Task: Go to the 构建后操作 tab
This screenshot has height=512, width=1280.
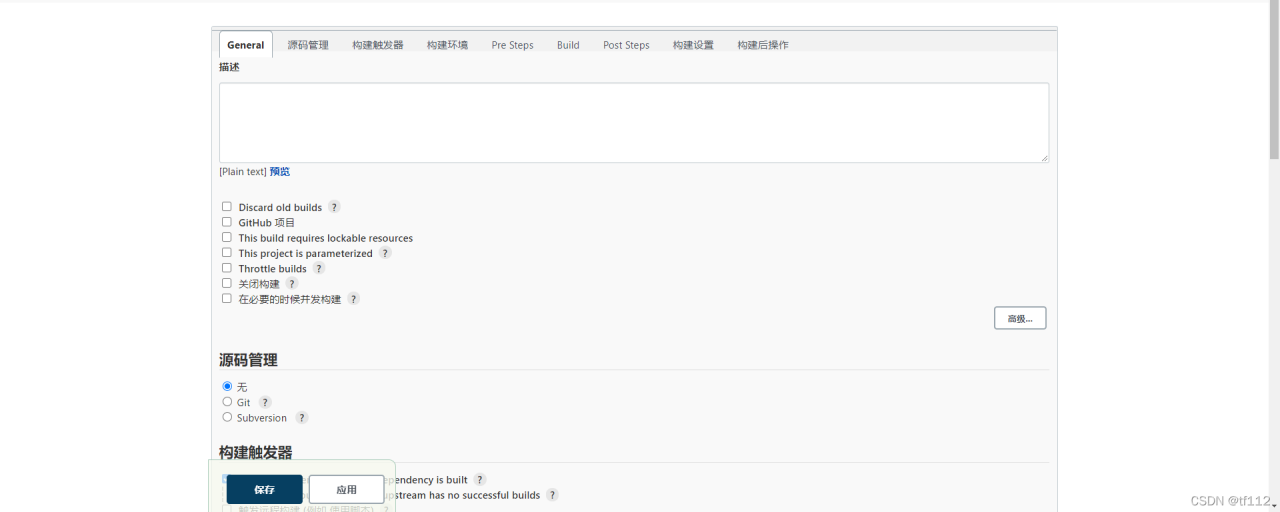Action: [x=763, y=45]
